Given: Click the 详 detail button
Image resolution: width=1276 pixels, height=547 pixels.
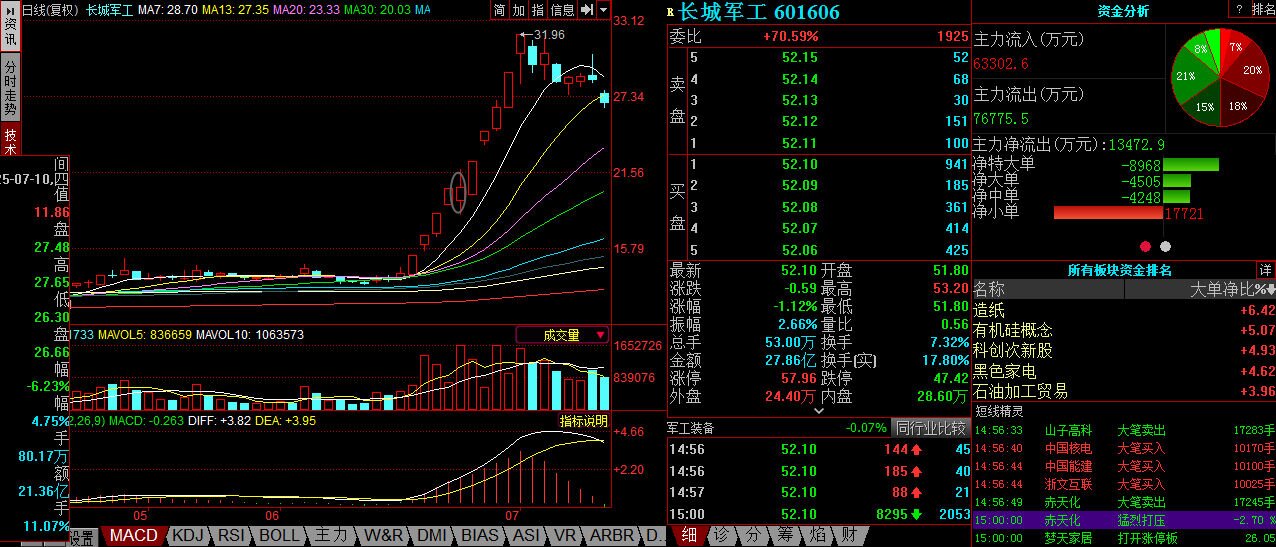Looking at the screenshot, I should click(x=1265, y=270).
